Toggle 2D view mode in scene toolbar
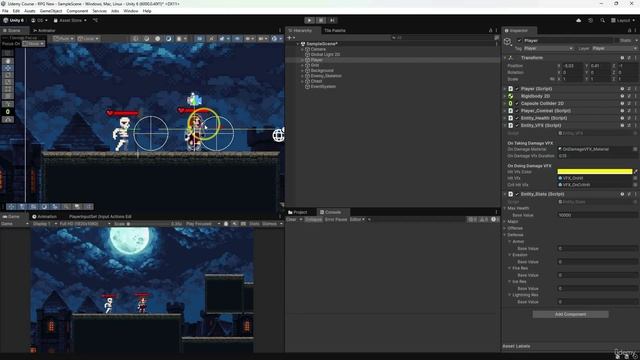This screenshot has width=640, height=360. [x=200, y=39]
